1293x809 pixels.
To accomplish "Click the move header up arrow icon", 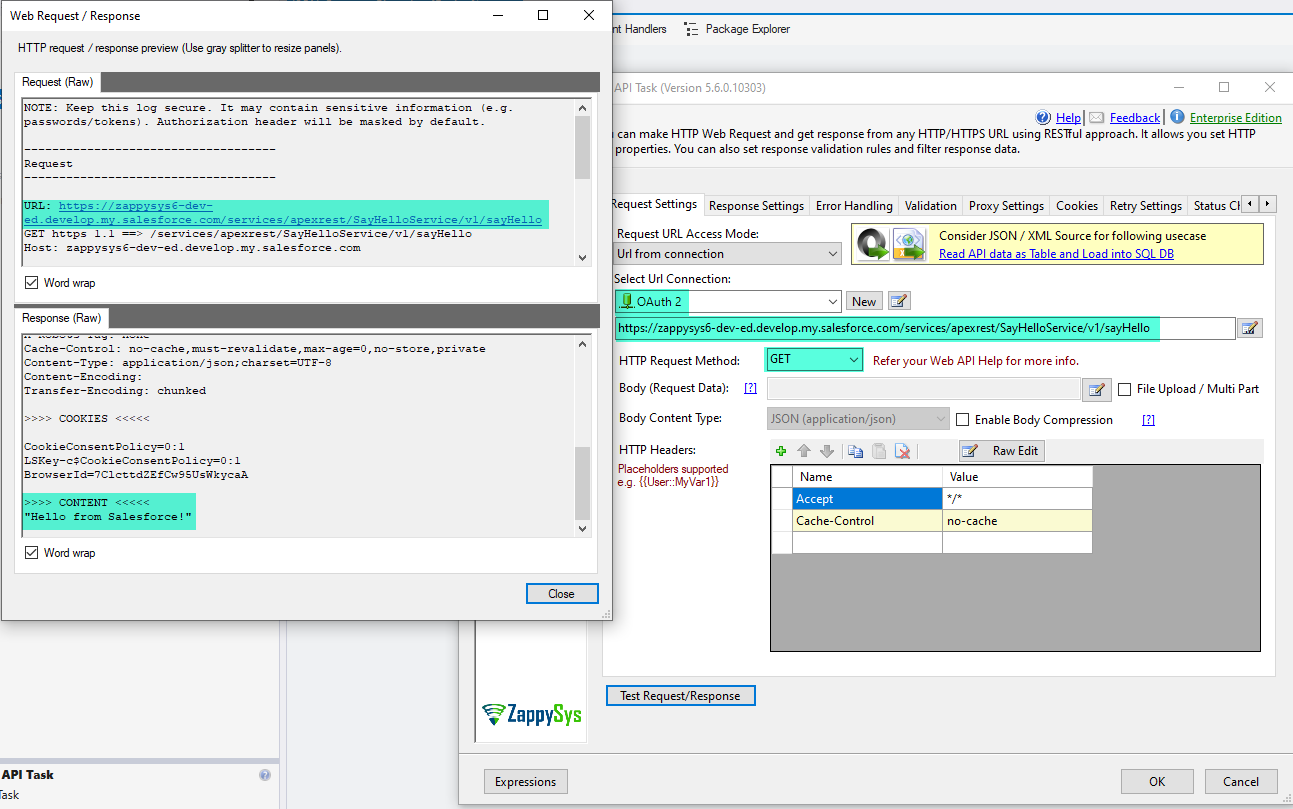I will pyautogui.click(x=803, y=451).
